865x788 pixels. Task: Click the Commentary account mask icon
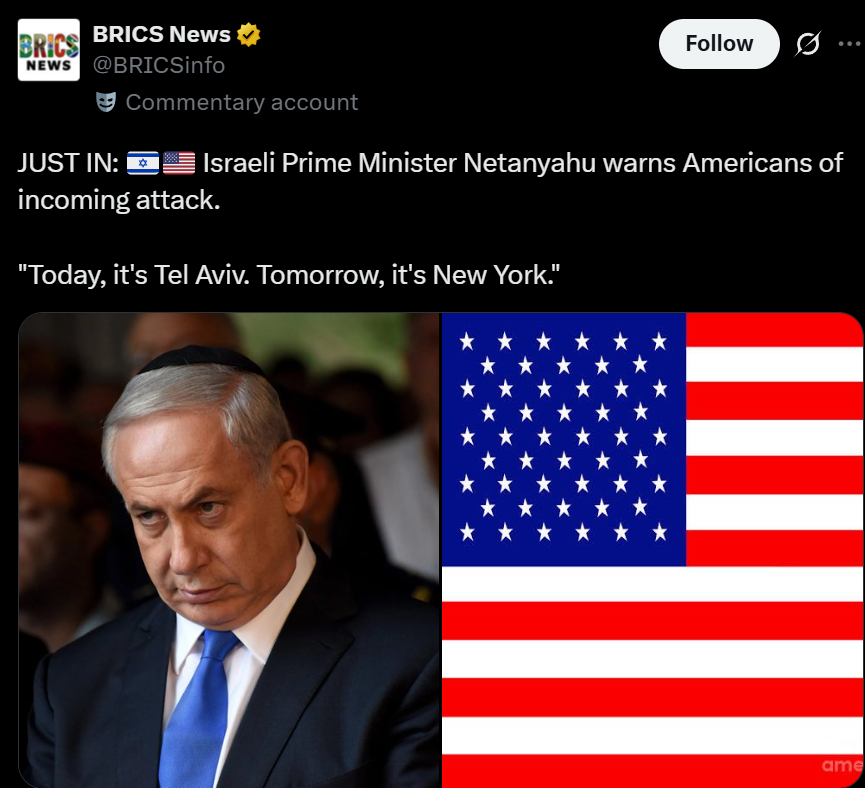pyautogui.click(x=106, y=102)
